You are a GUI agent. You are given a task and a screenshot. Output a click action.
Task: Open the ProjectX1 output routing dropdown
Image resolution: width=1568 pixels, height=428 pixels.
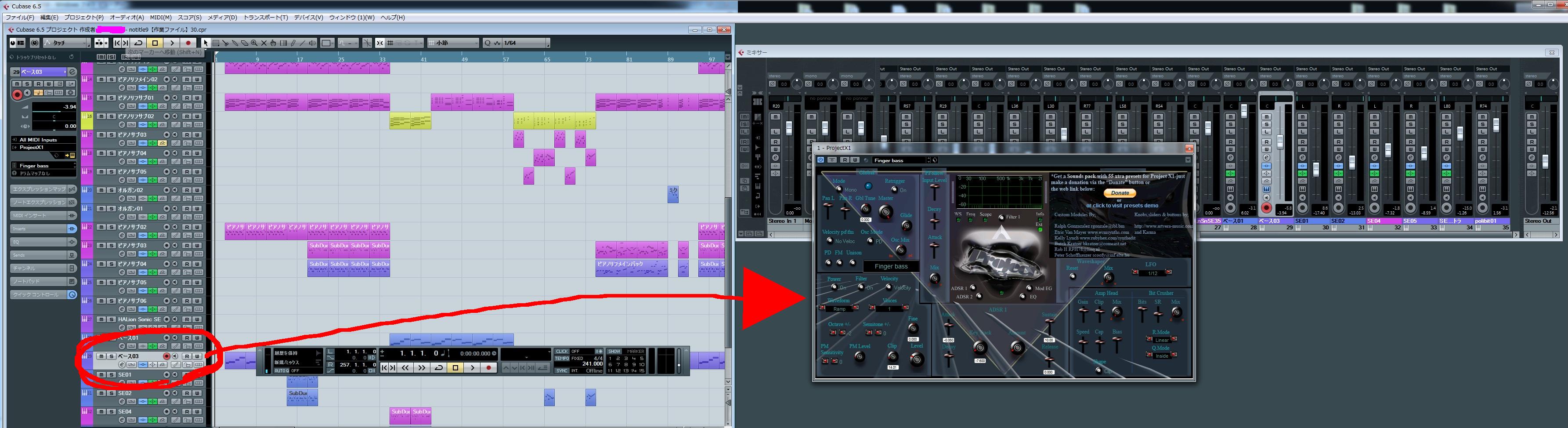[43, 147]
